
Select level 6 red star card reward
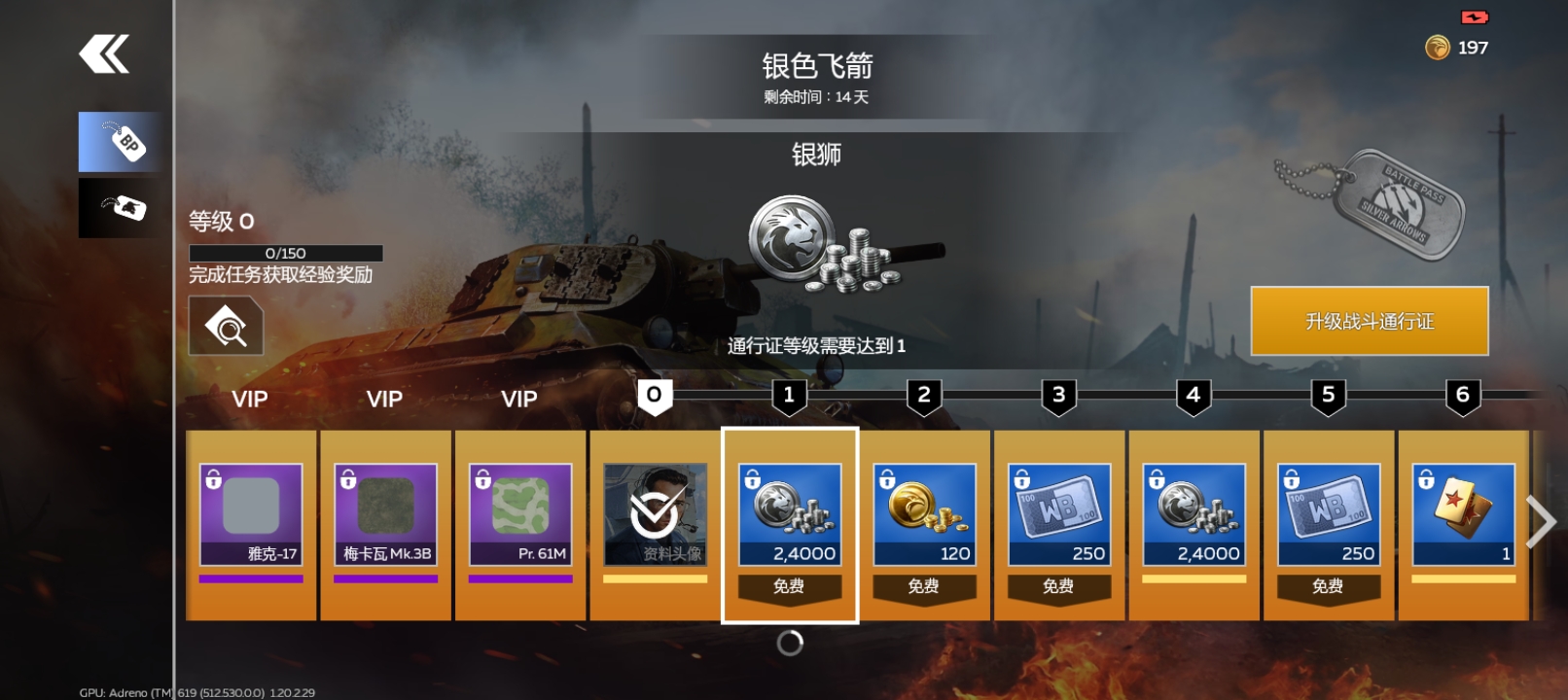click(1463, 525)
